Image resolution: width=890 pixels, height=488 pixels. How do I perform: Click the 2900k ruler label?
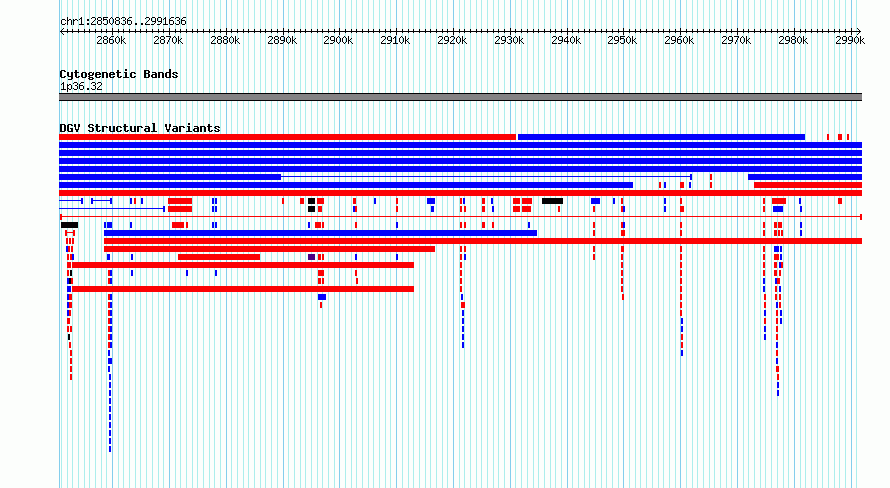[338, 40]
